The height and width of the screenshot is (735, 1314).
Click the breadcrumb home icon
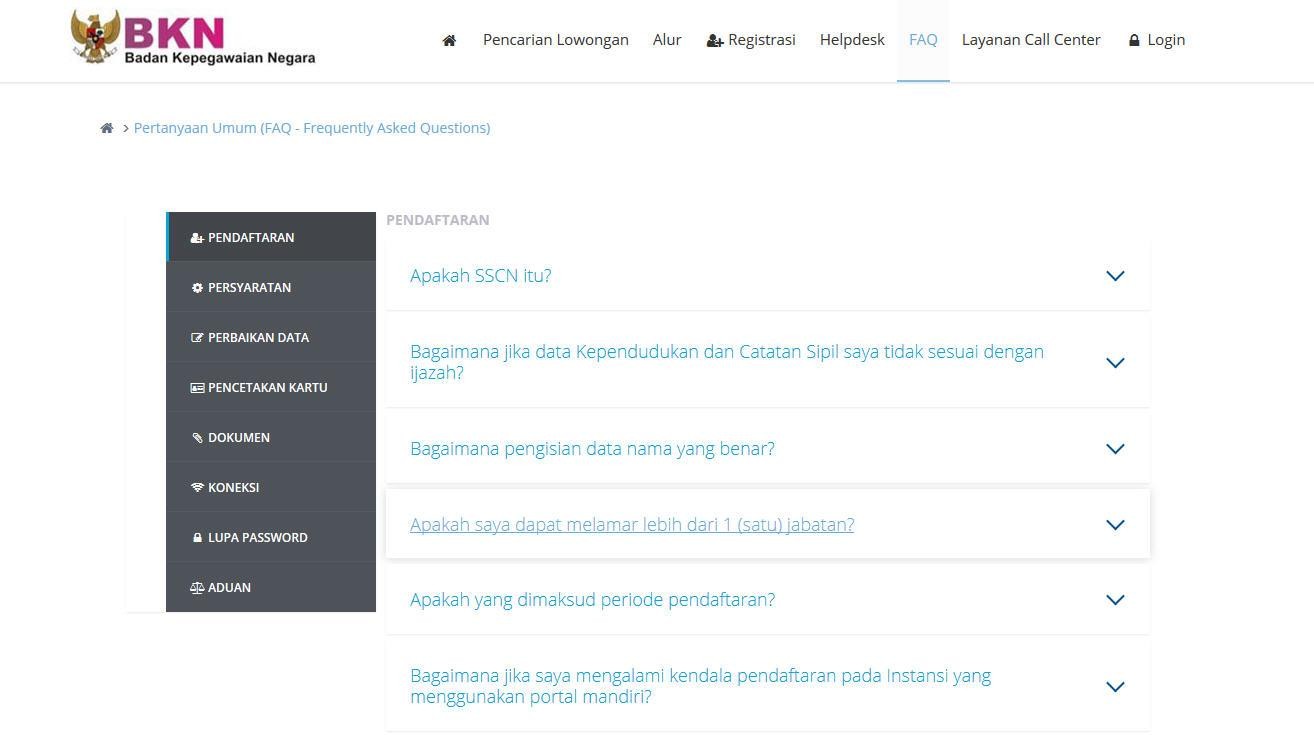coord(107,128)
